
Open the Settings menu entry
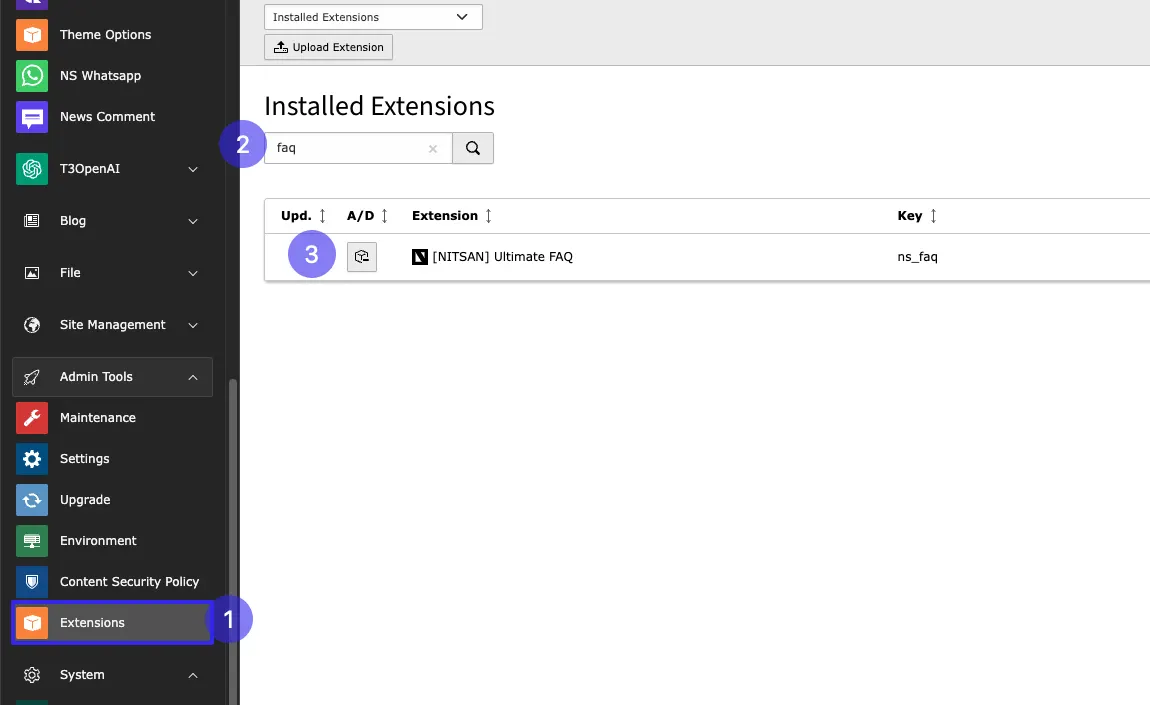click(84, 459)
